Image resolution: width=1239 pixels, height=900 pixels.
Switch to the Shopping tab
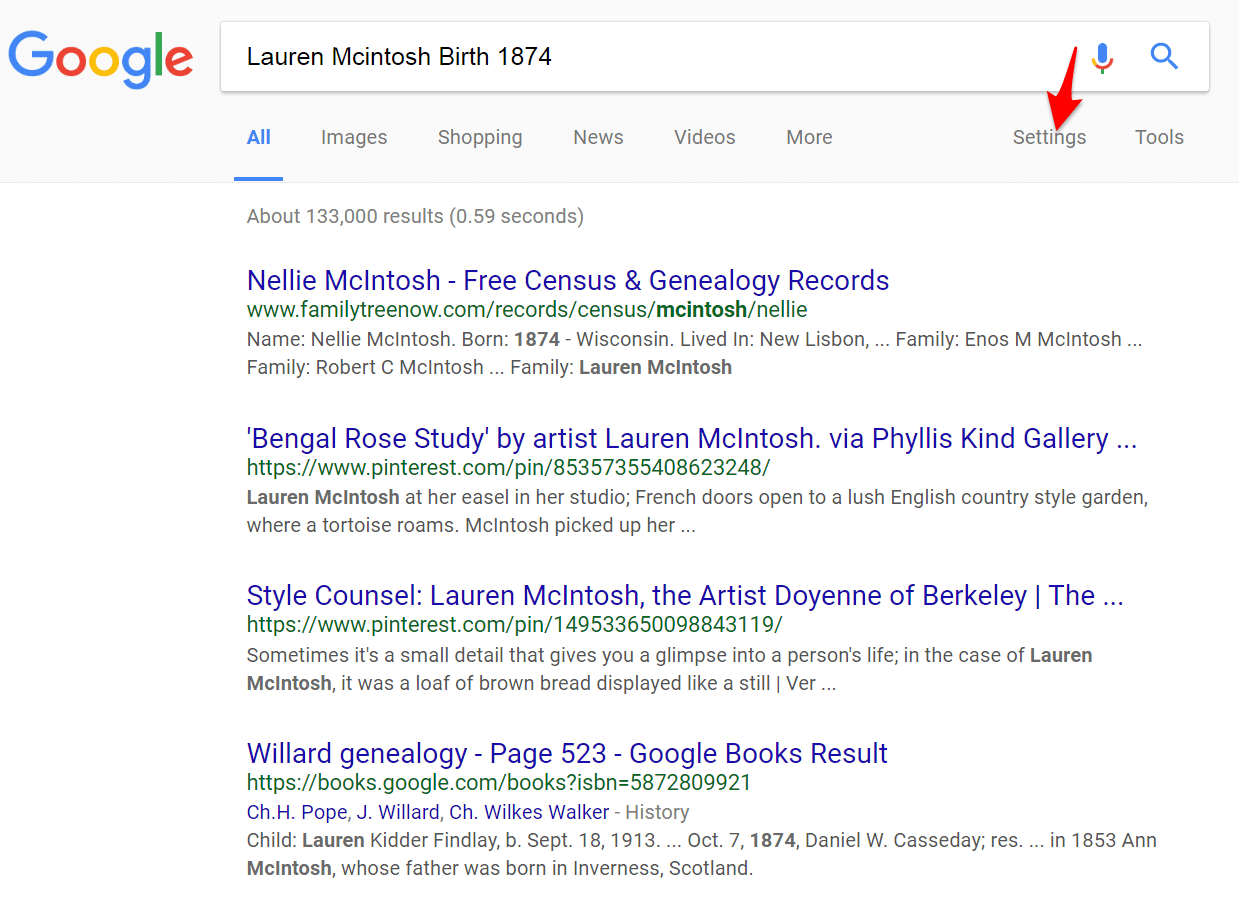[x=480, y=138]
